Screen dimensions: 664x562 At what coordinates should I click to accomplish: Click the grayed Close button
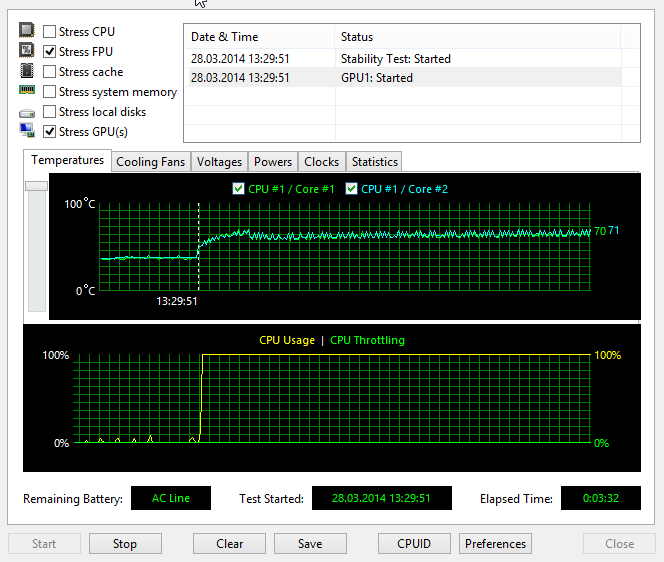[620, 544]
